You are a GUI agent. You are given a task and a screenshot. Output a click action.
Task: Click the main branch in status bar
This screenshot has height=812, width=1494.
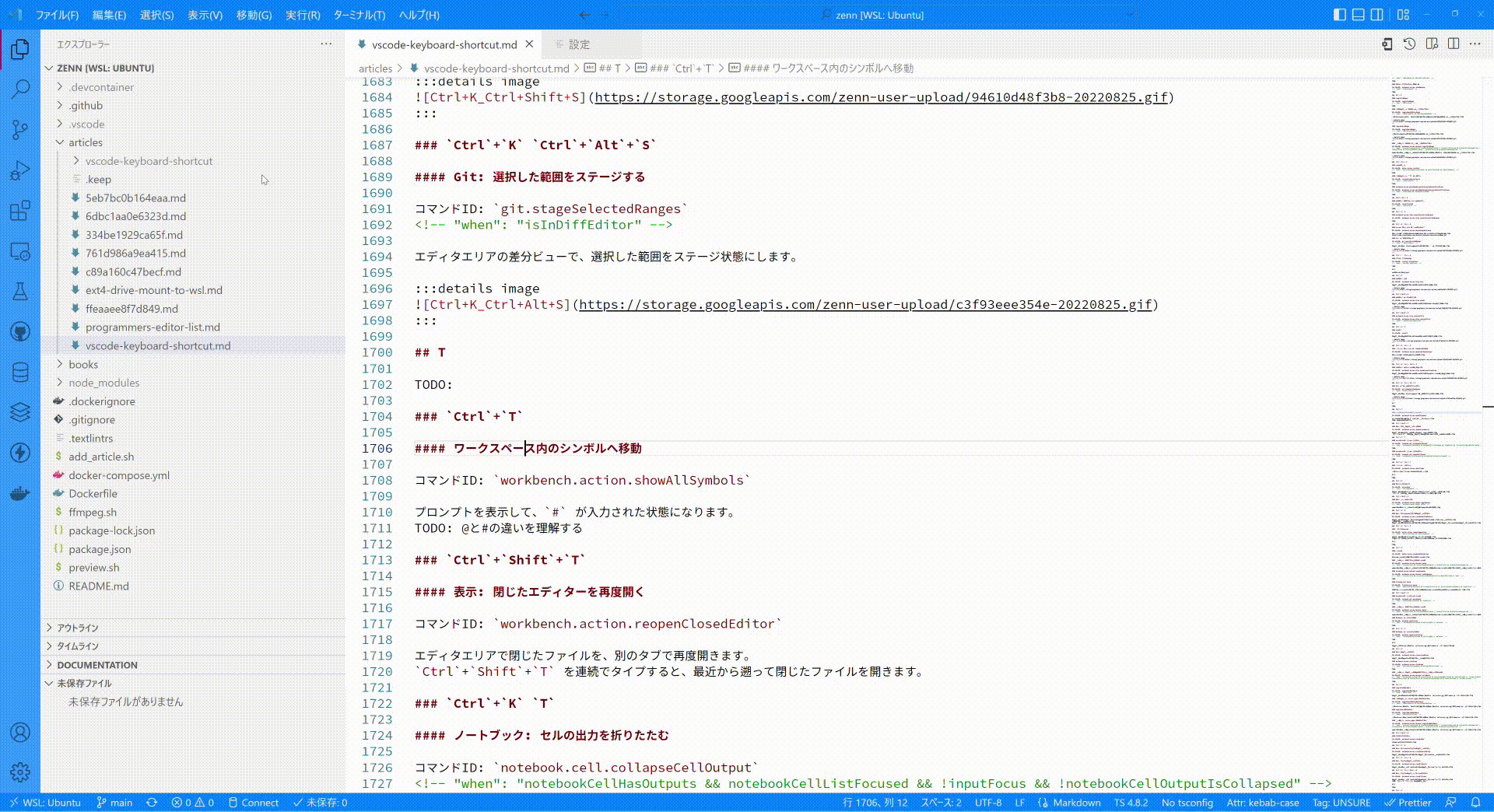(x=114, y=803)
